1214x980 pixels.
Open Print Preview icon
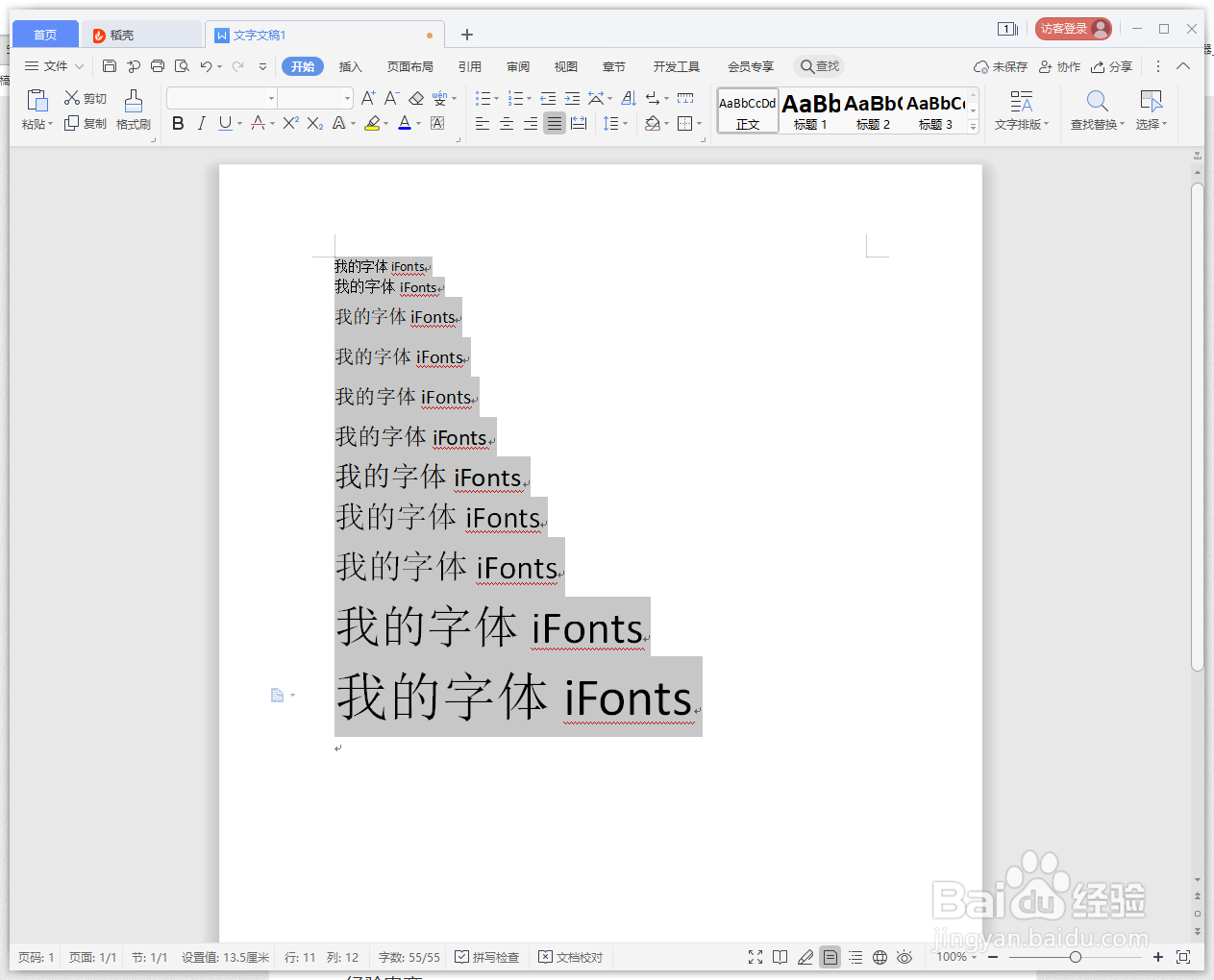(182, 66)
